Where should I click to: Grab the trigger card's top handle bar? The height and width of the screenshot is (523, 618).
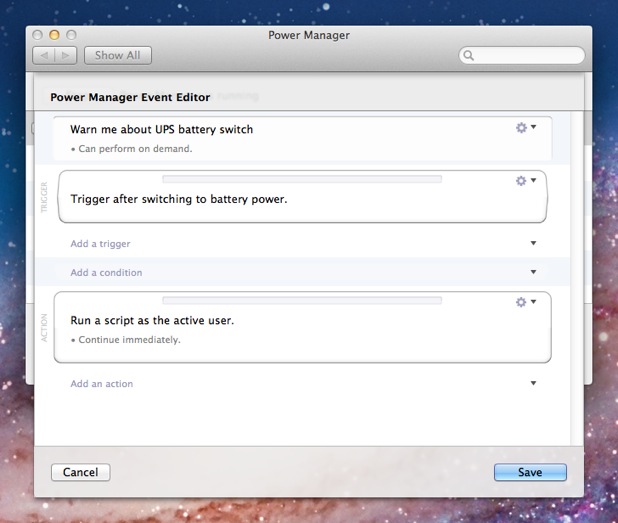(302, 179)
